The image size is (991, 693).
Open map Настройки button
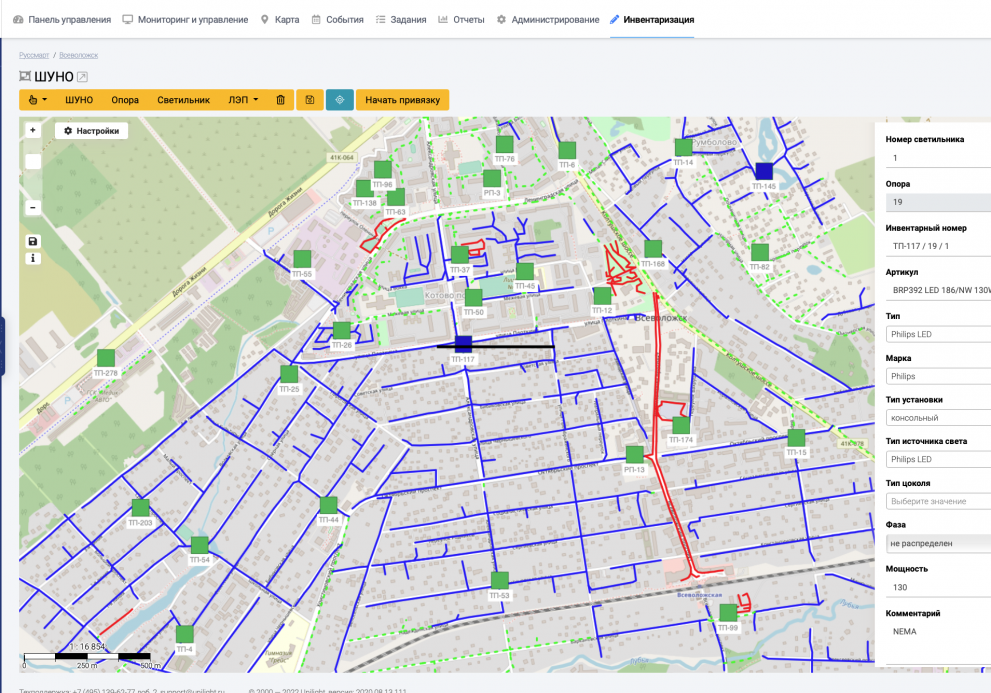click(x=91, y=131)
